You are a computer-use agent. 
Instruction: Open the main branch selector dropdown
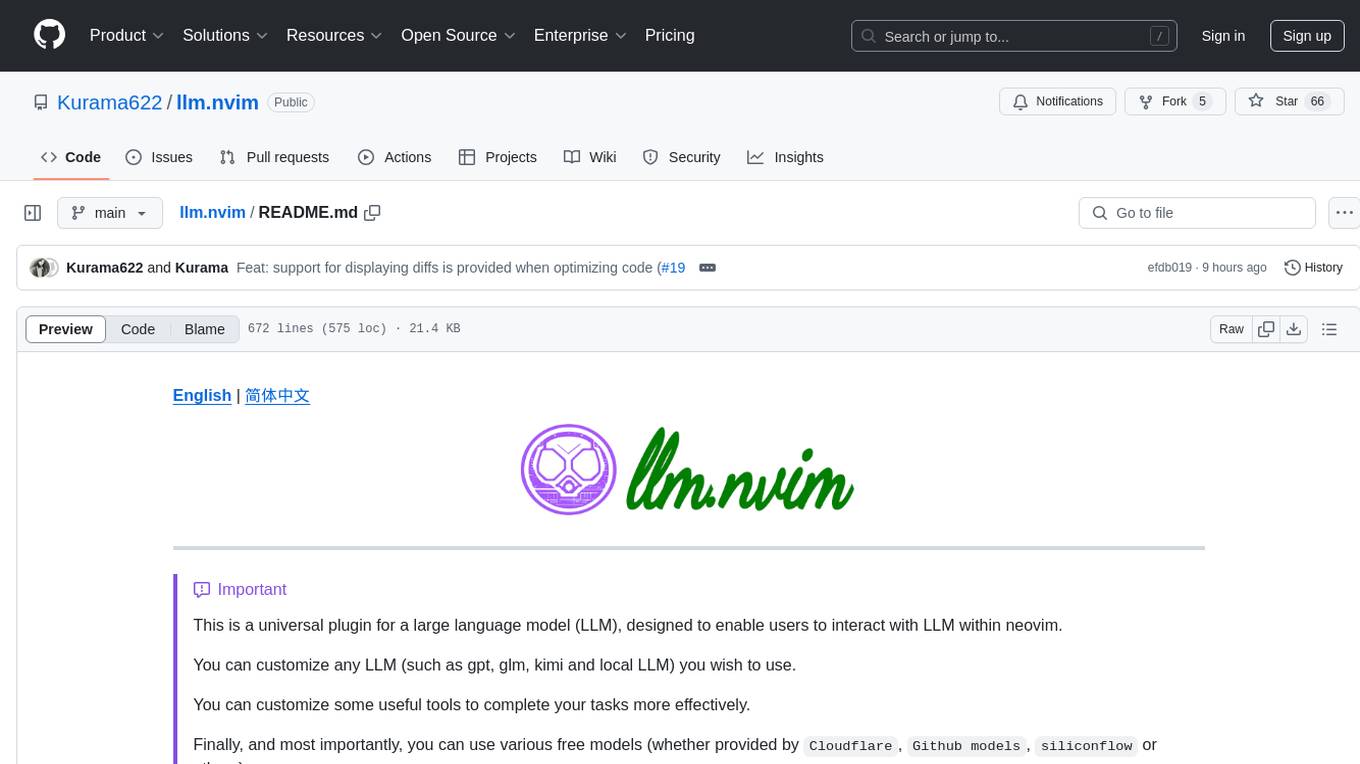(x=110, y=213)
